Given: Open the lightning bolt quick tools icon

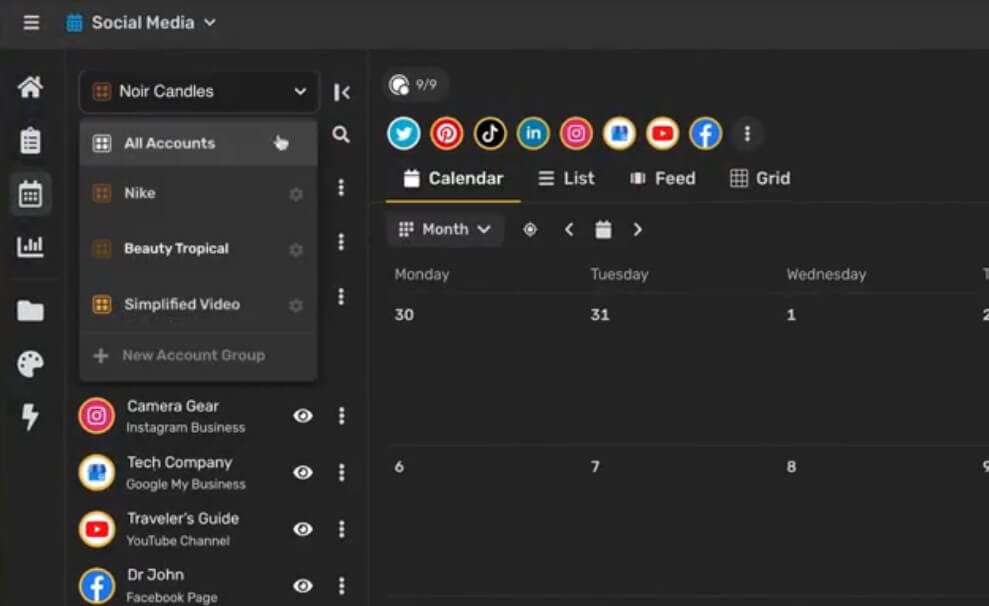Looking at the screenshot, I should [30, 416].
